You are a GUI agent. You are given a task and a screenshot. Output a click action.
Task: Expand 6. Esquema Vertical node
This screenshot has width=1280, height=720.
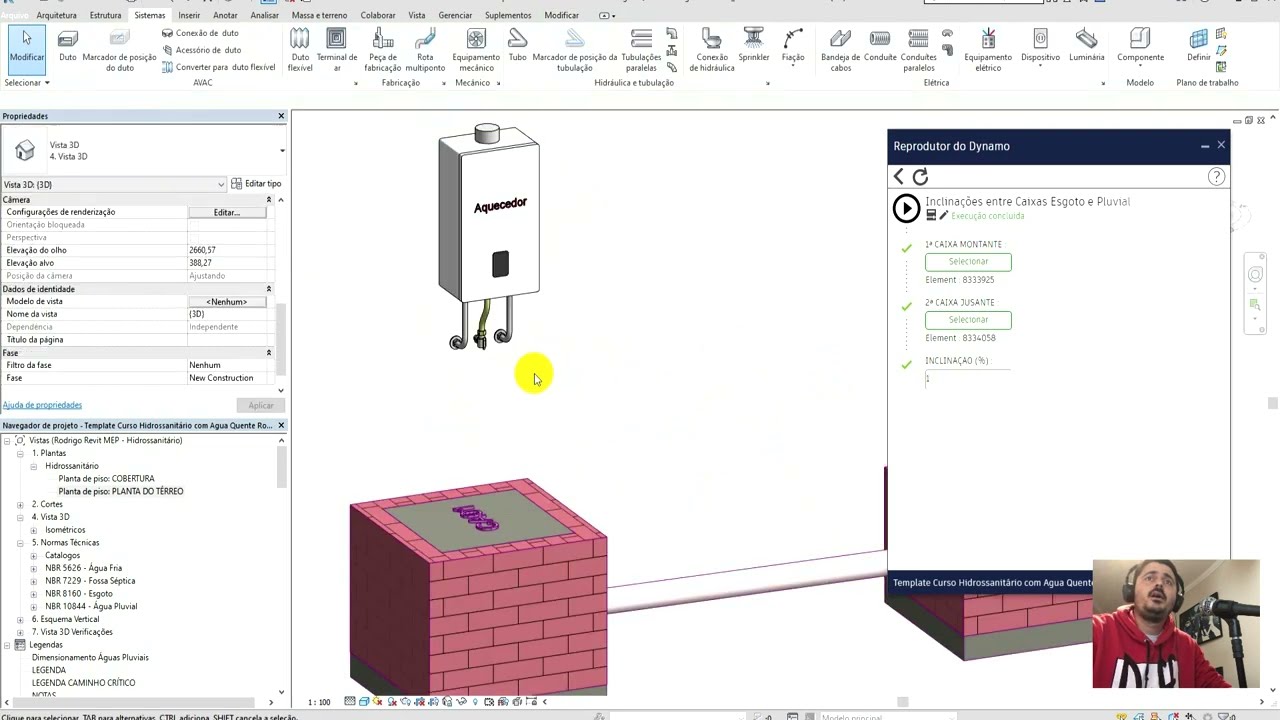point(20,619)
